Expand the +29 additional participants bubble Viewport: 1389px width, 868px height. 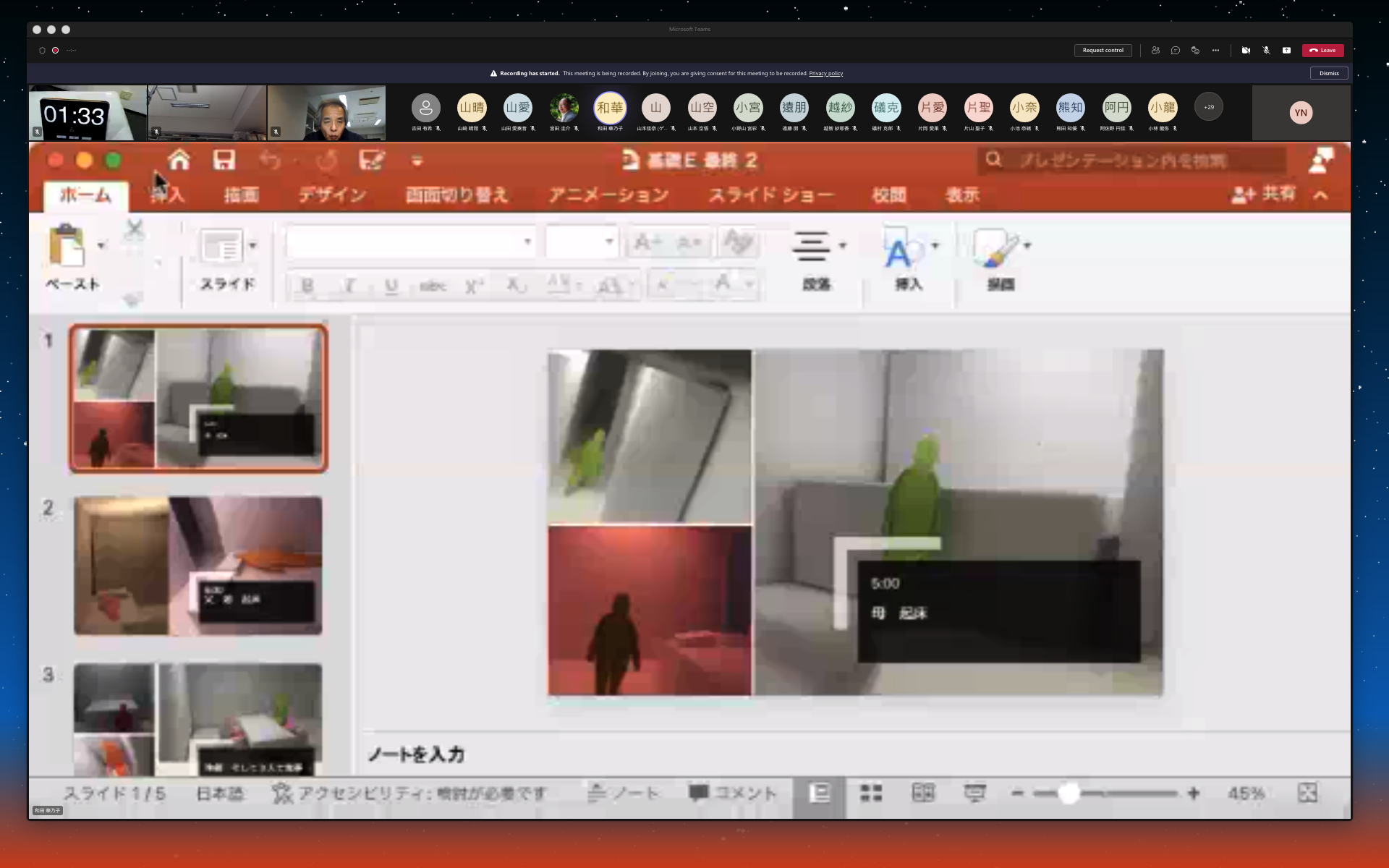[x=1208, y=107]
